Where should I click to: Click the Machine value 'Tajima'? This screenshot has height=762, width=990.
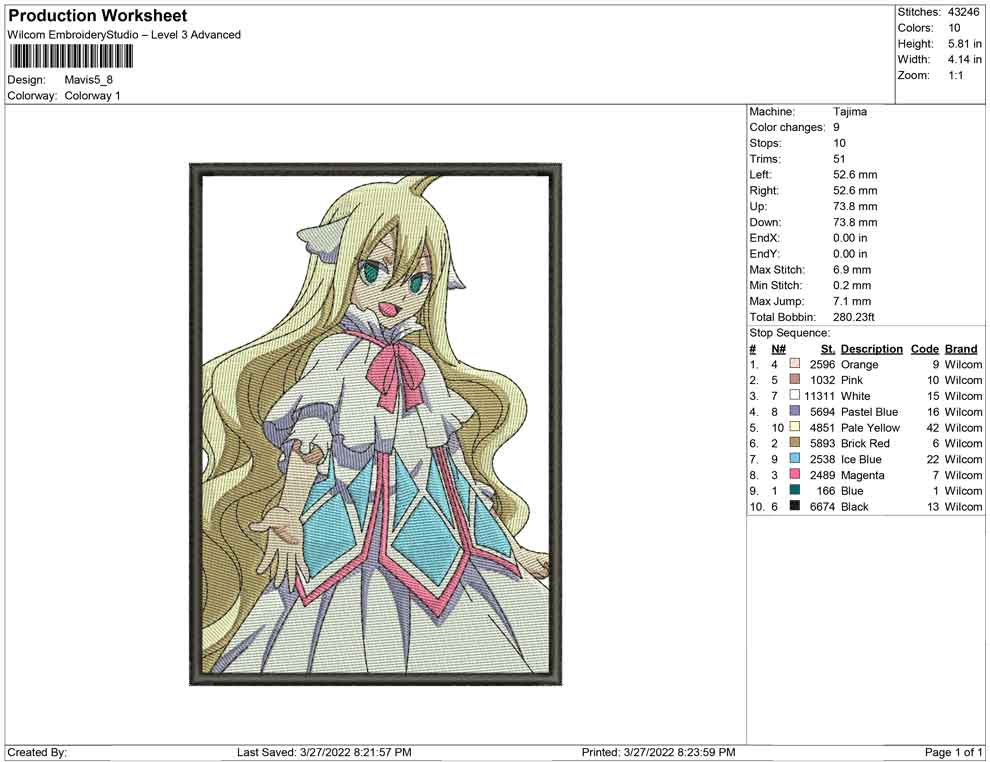pos(850,112)
